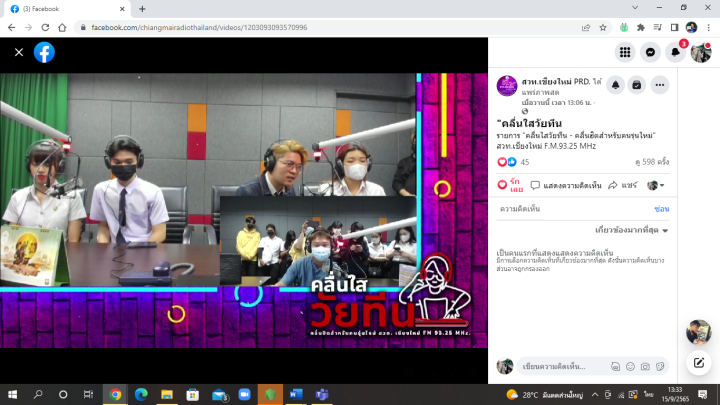Open Windows notification center
The height and width of the screenshot is (405, 720).
point(702,394)
